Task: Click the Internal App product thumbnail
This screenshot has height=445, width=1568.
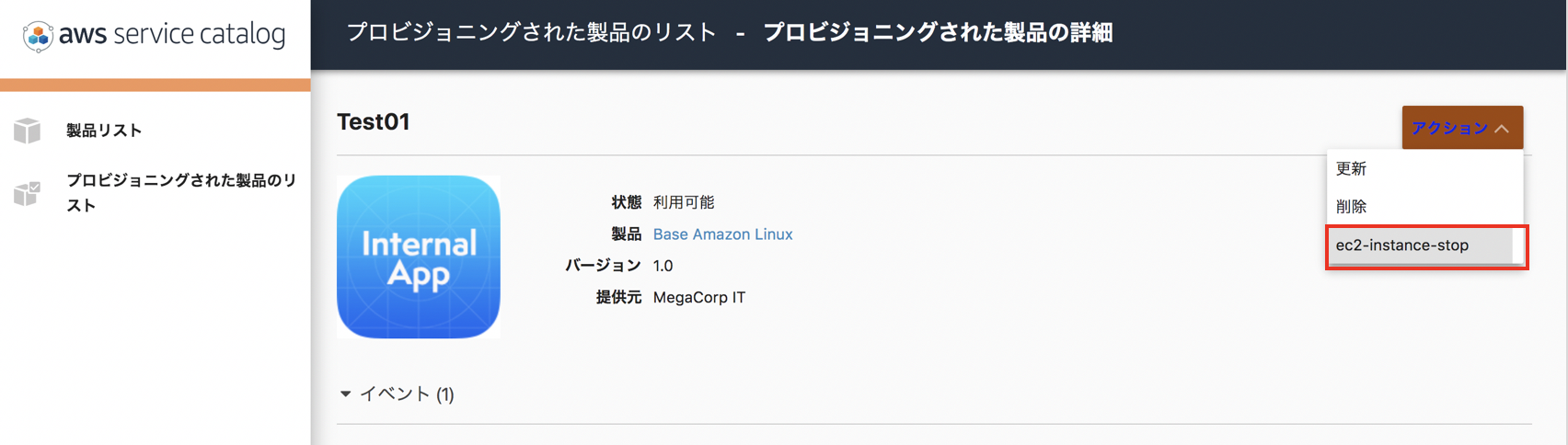Action: pyautogui.click(x=419, y=257)
